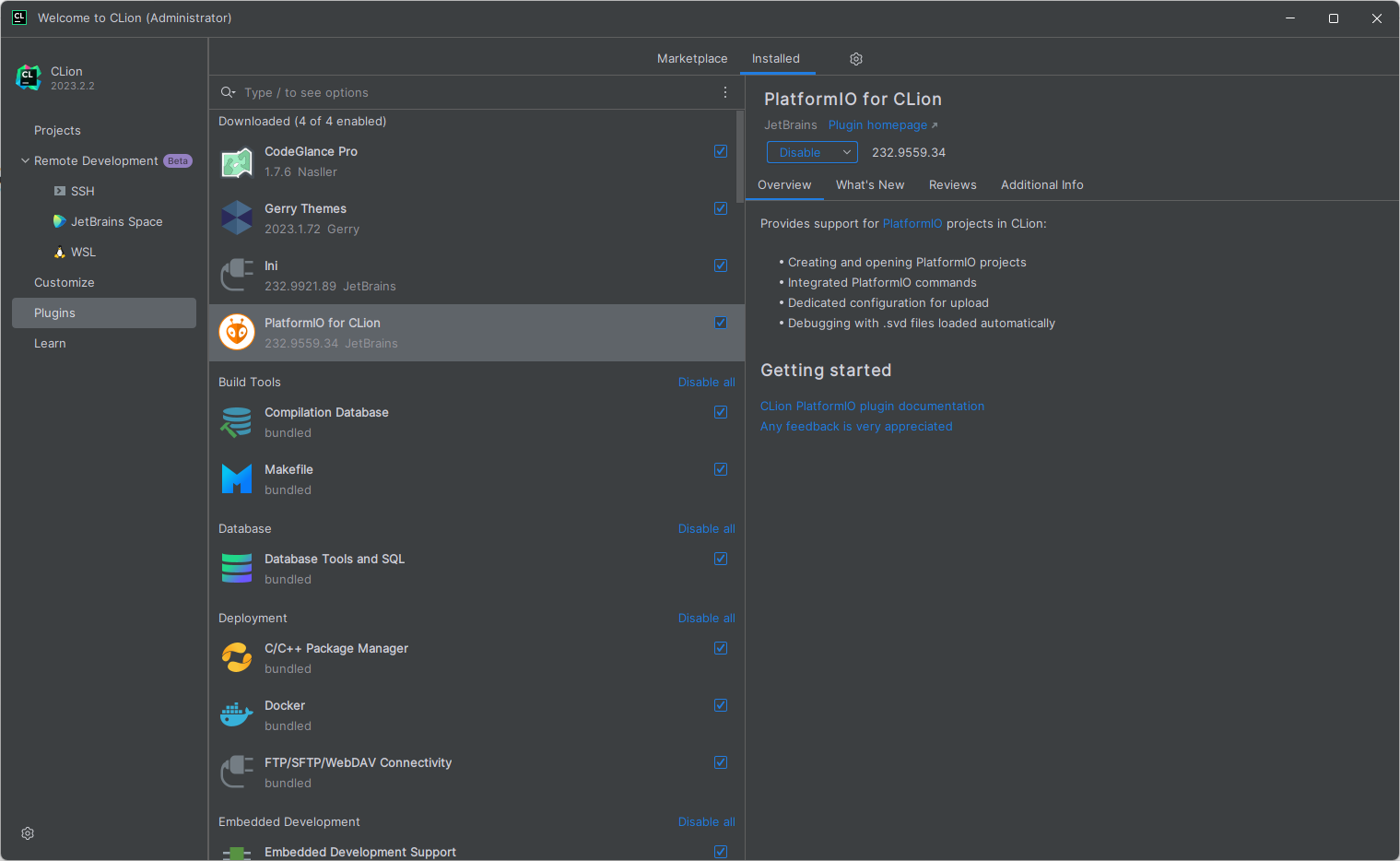Click the Compilation Database plugin icon
1400x861 pixels.
coord(237,422)
